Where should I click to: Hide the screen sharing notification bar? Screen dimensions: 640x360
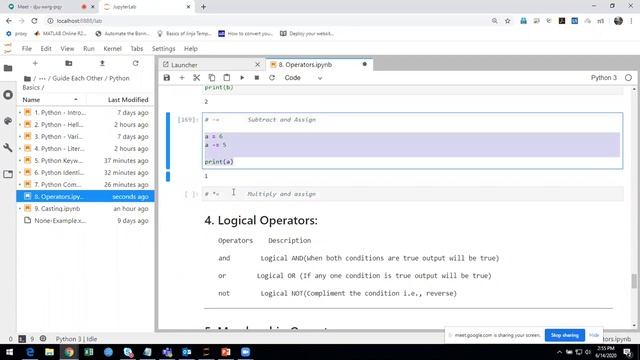594,335
